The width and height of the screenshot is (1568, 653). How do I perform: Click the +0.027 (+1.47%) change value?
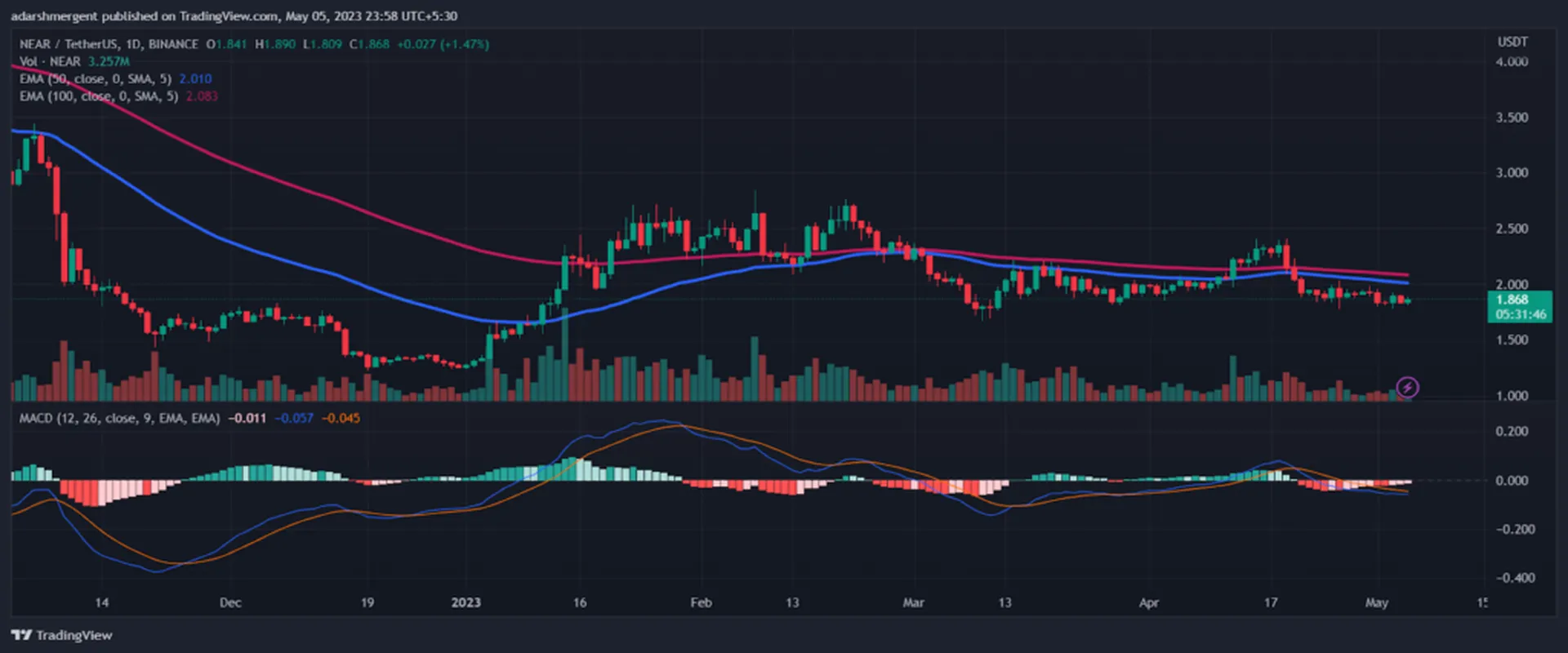(x=443, y=44)
